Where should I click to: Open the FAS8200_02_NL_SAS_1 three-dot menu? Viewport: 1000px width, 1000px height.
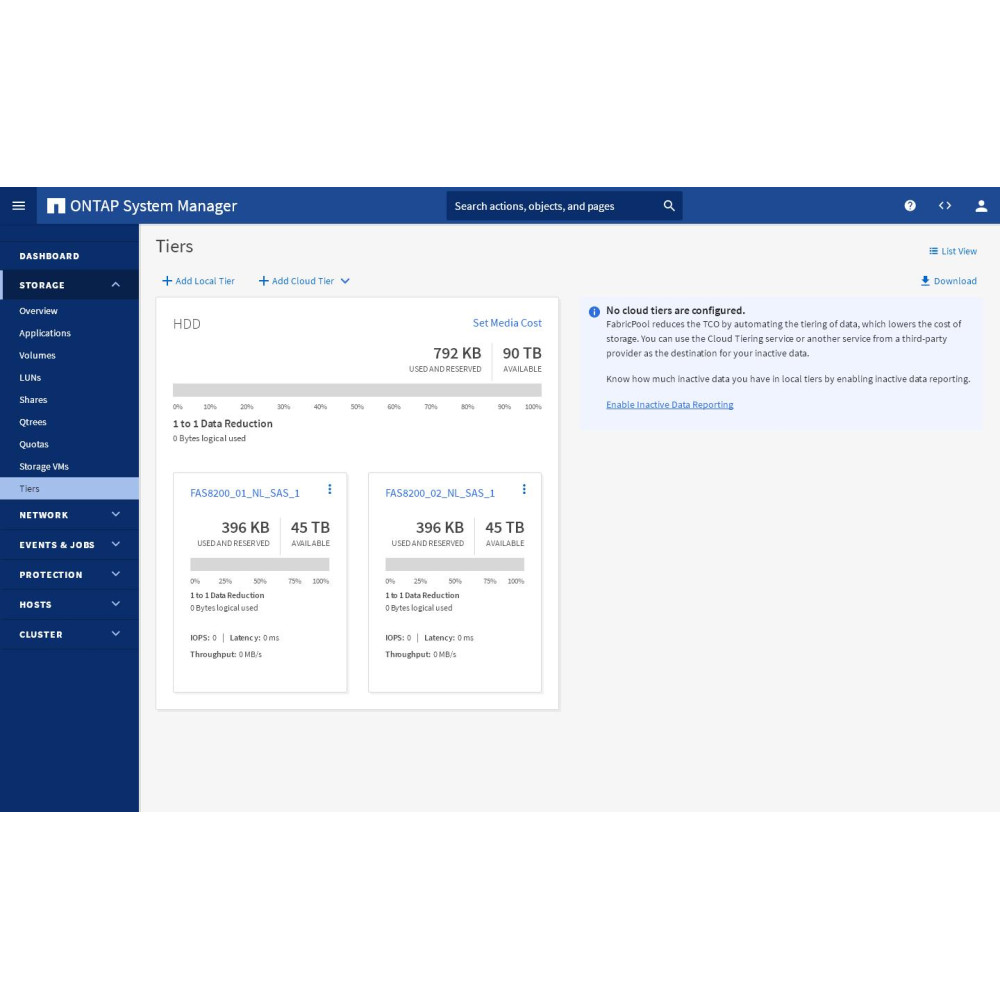pos(524,489)
